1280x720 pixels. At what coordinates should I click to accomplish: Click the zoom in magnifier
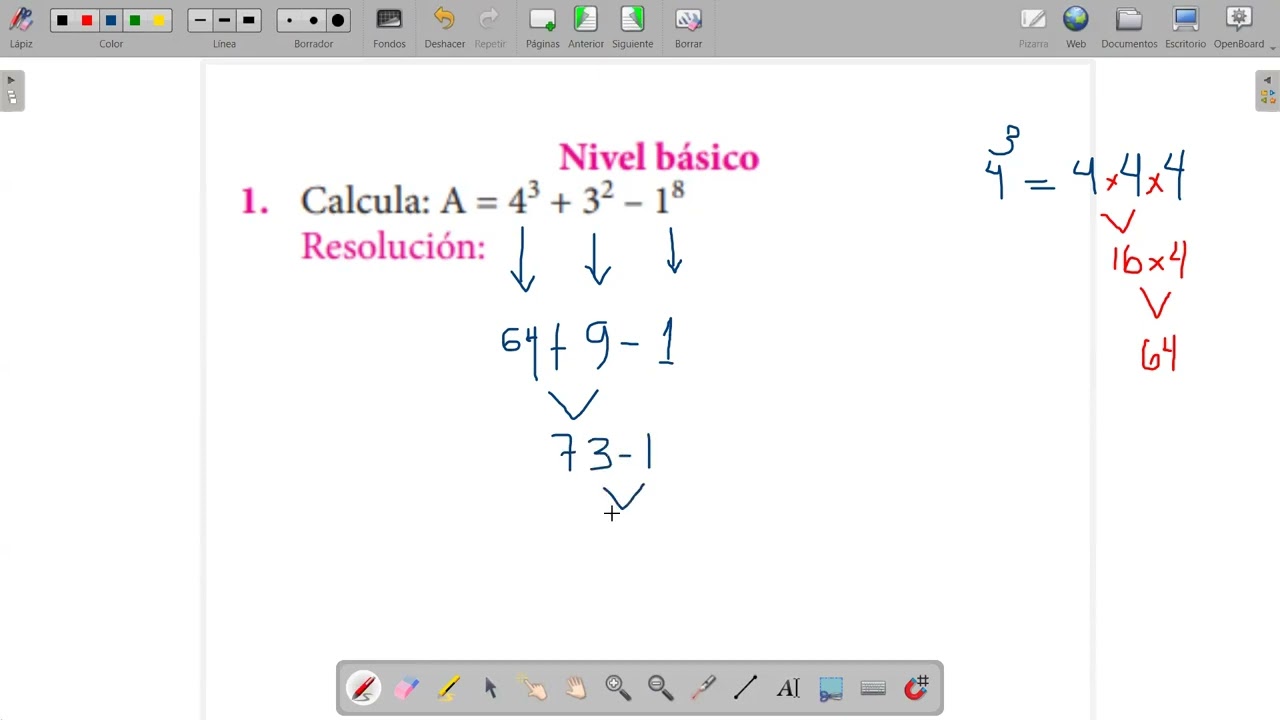click(x=618, y=688)
